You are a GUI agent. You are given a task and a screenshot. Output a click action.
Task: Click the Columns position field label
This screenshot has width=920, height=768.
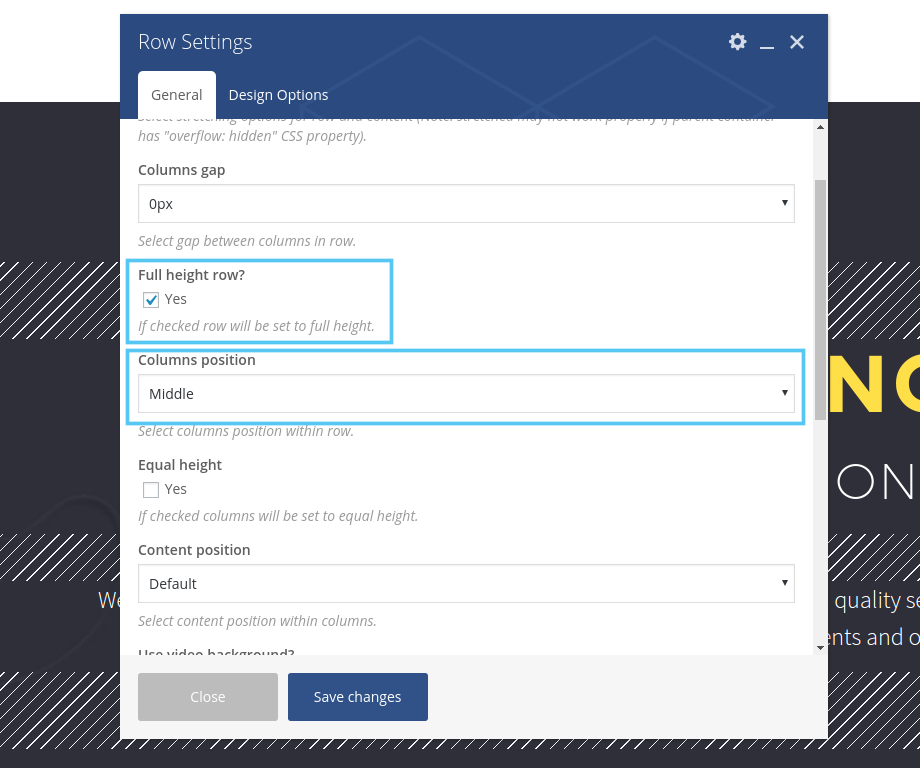coord(197,360)
